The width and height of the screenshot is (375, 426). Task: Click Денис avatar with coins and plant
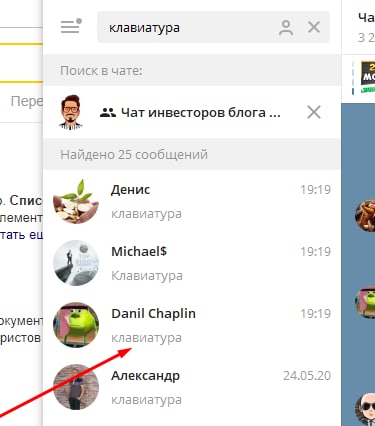(76, 201)
